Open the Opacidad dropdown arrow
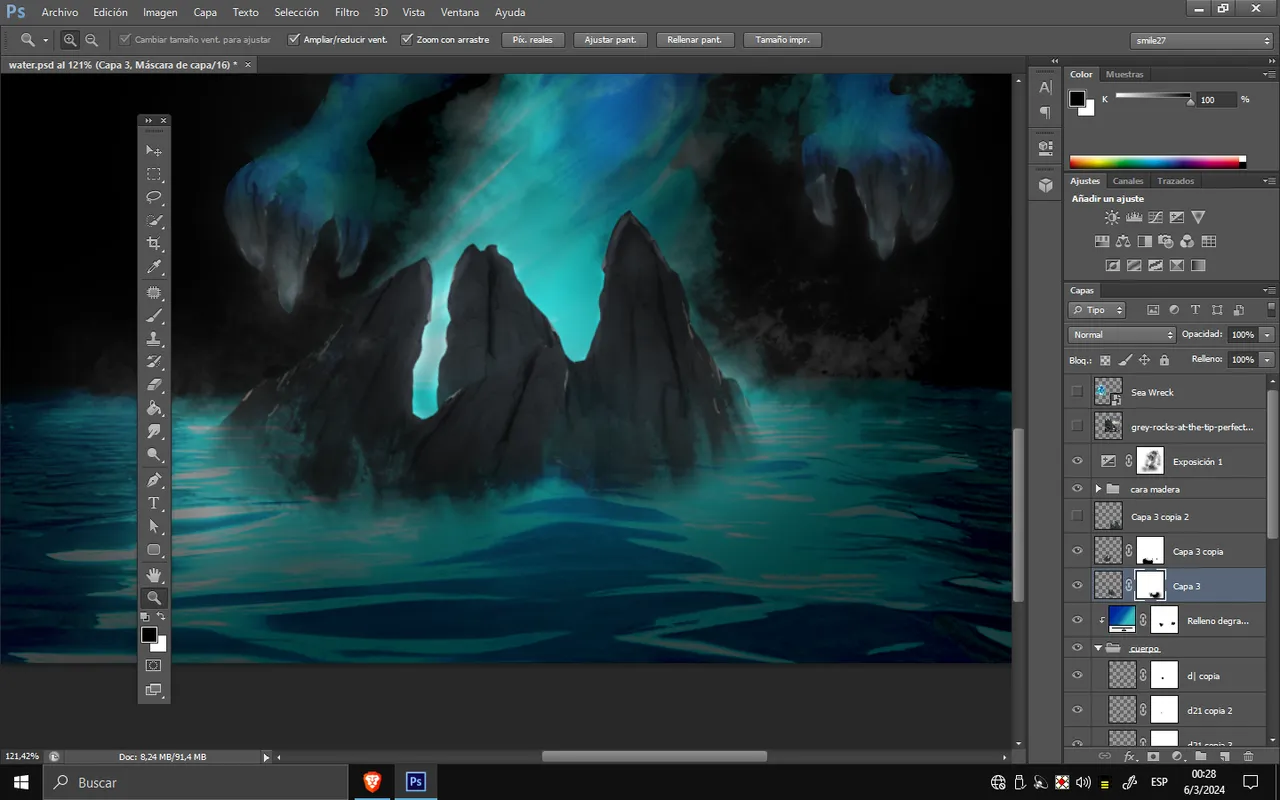Viewport: 1280px width, 800px height. [1268, 334]
